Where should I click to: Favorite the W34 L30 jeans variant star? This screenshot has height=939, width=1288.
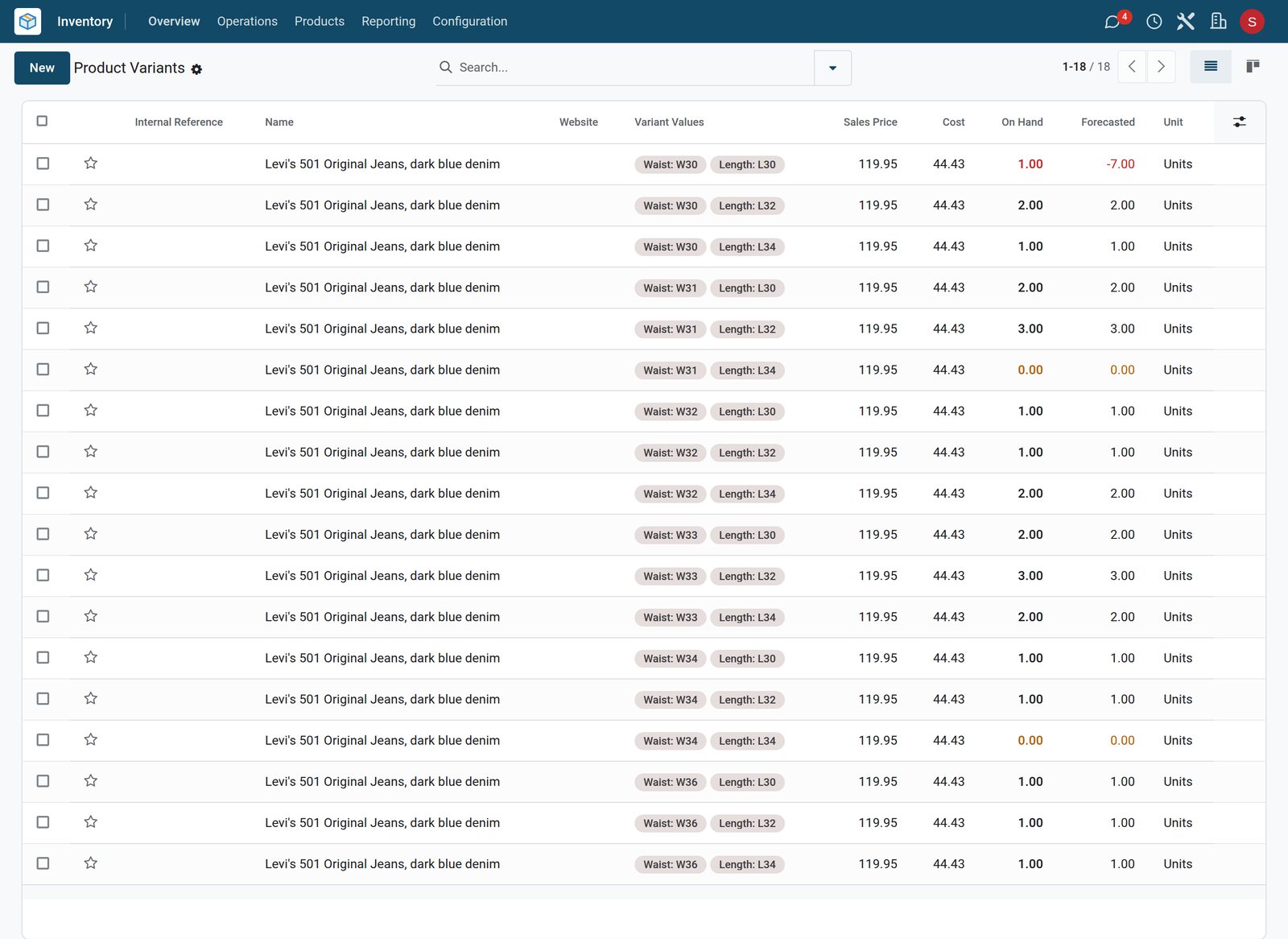tap(91, 657)
